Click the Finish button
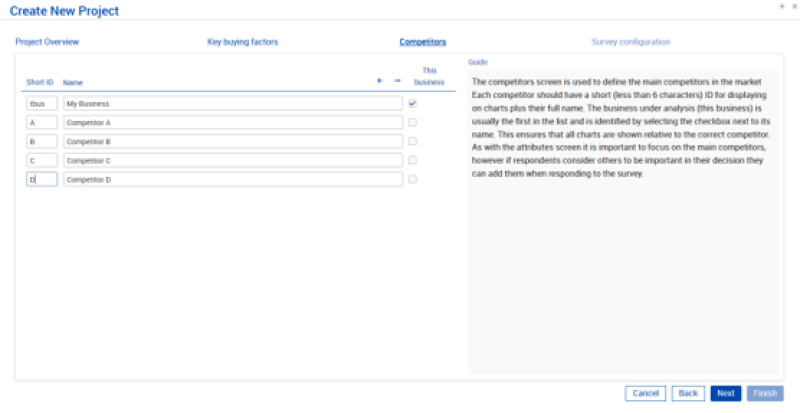This screenshot has height=413, width=800. tap(765, 393)
